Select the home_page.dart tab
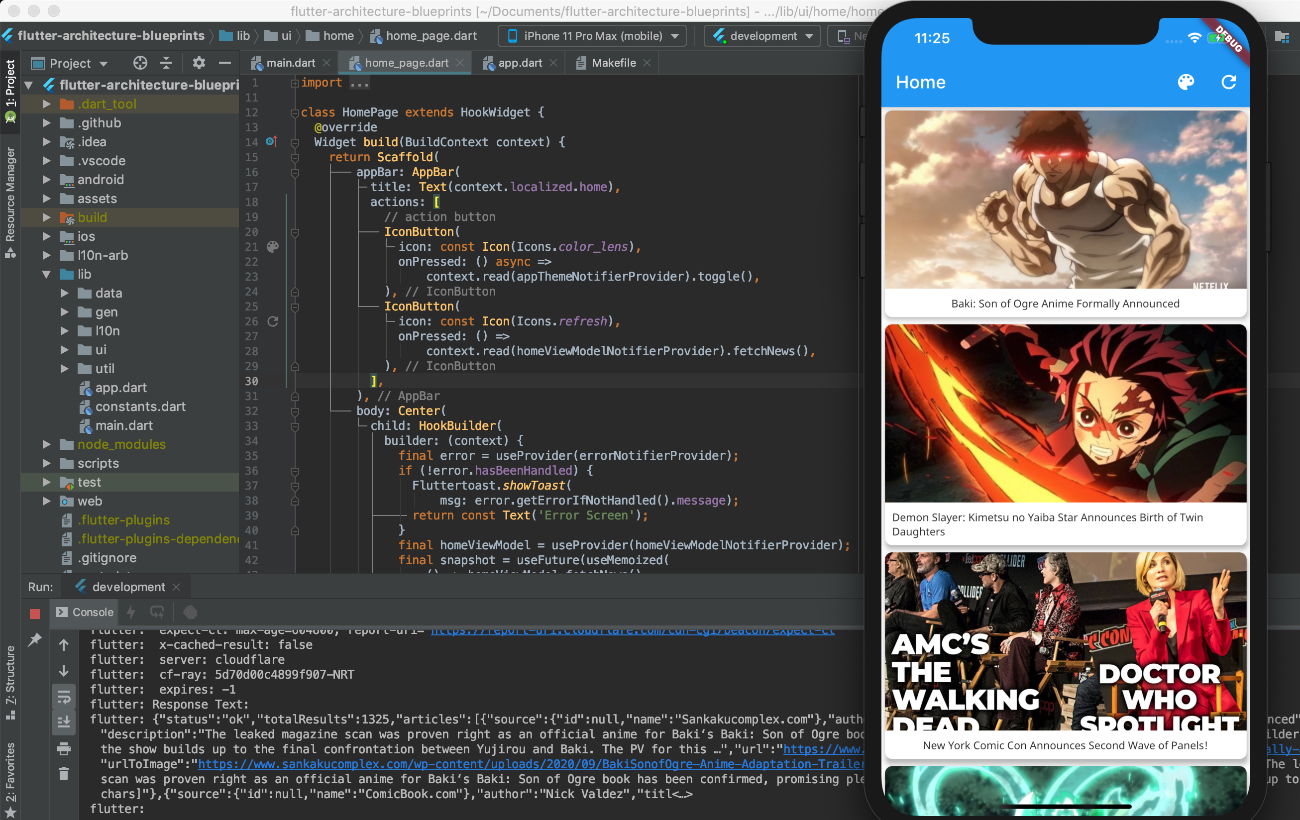 [x=406, y=63]
